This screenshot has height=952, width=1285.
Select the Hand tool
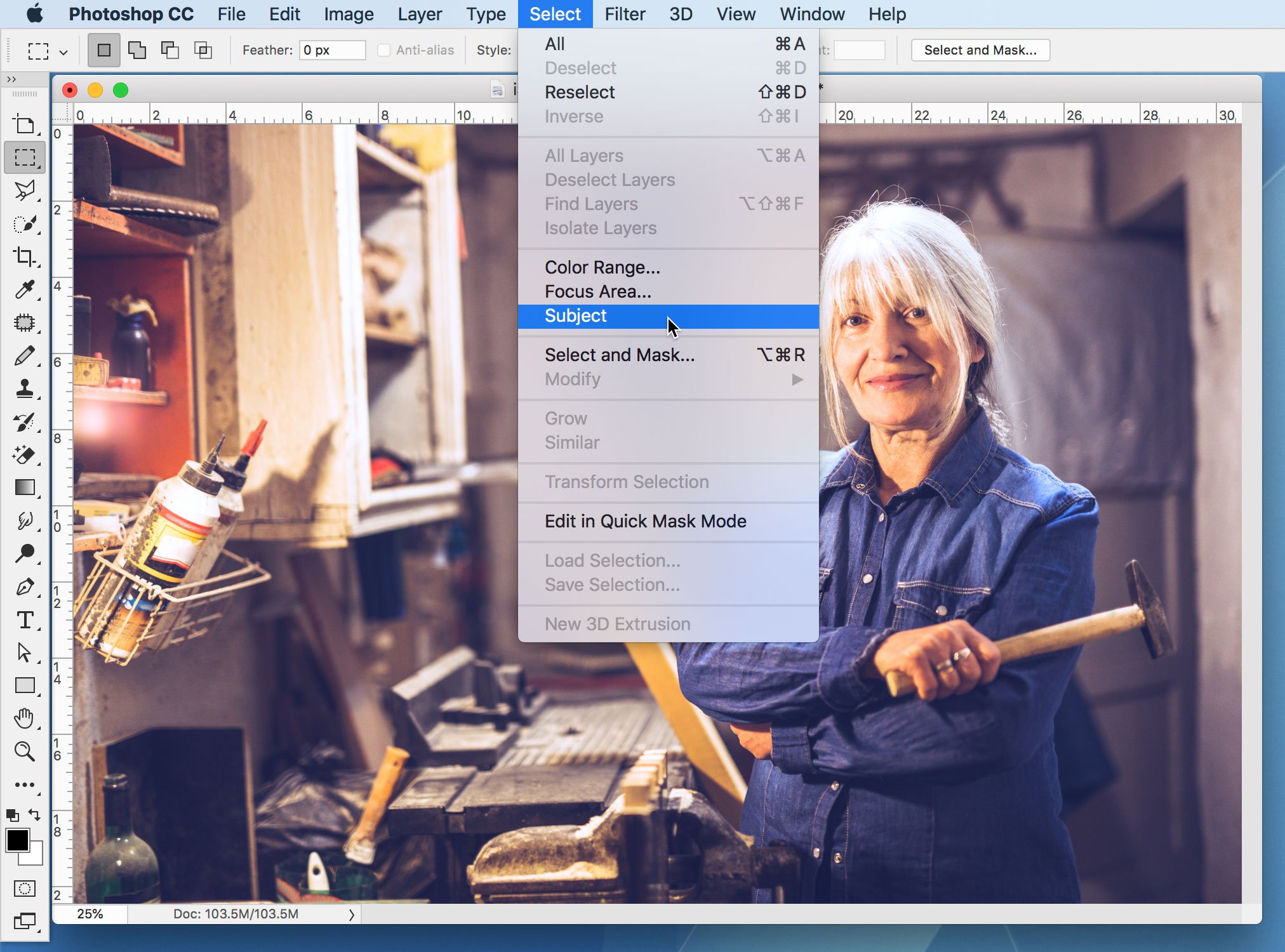pos(25,718)
